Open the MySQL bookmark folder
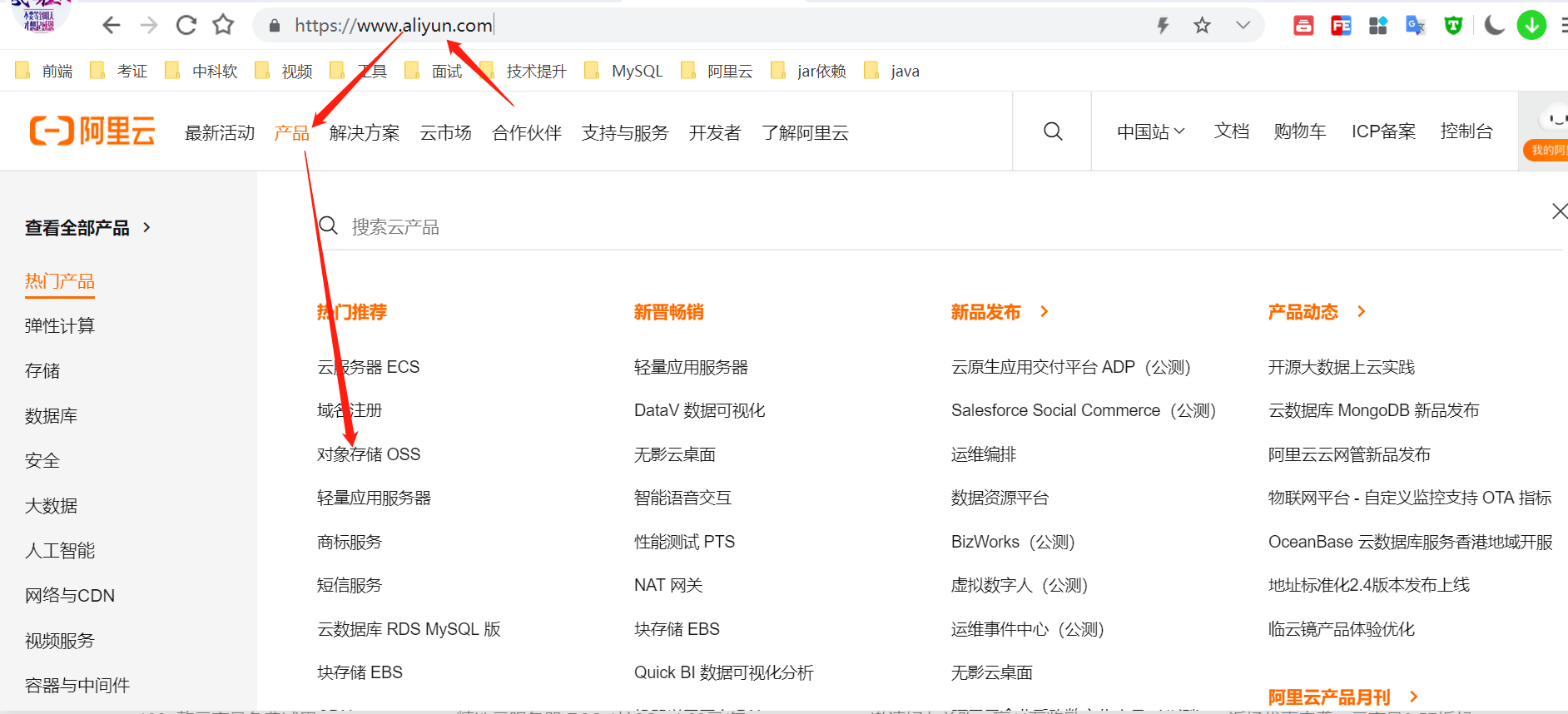The height and width of the screenshot is (714, 1568). click(624, 71)
